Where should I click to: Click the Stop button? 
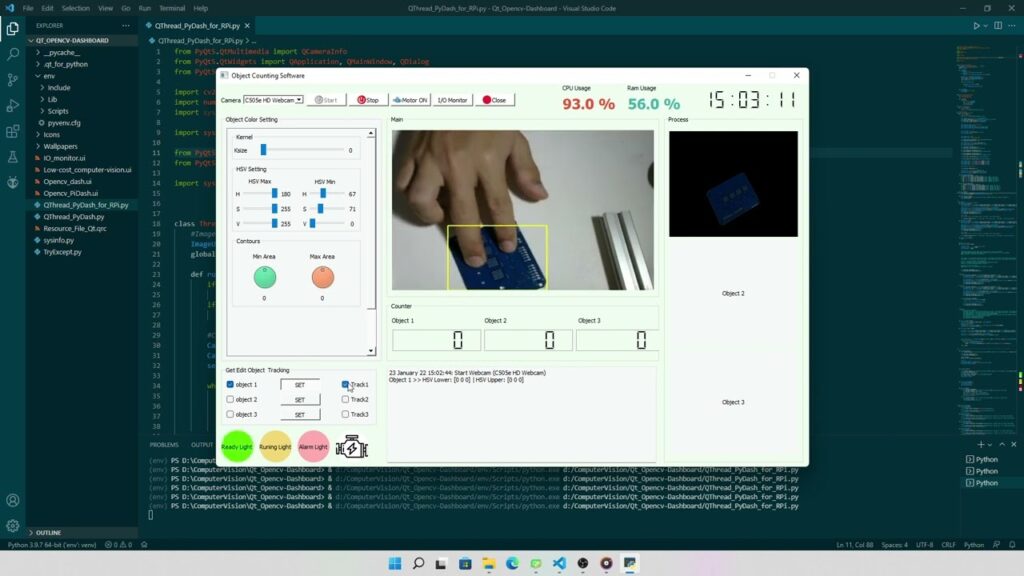(368, 100)
